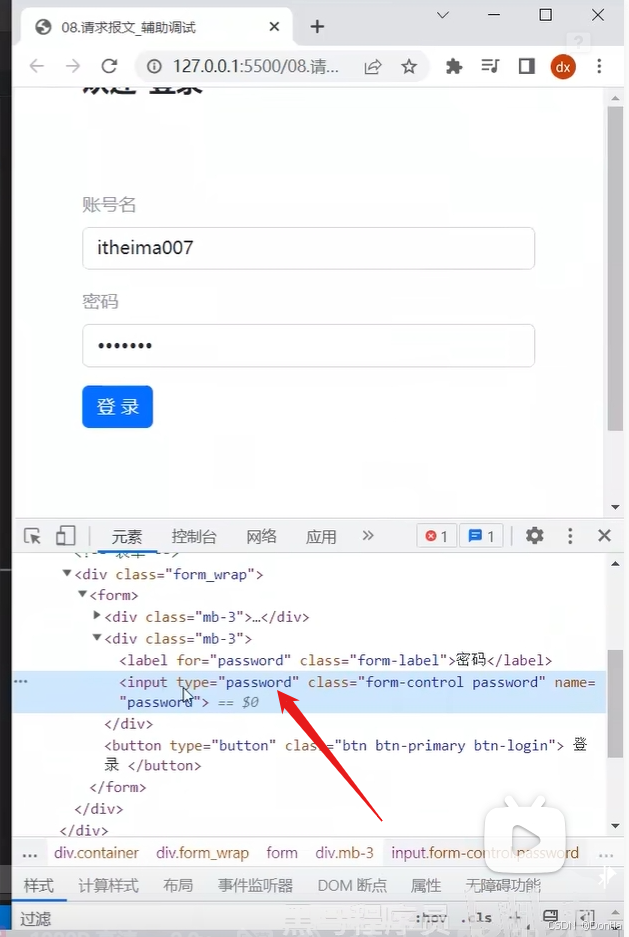
Task: Close the DevTools panel
Action: pyautogui.click(x=605, y=535)
